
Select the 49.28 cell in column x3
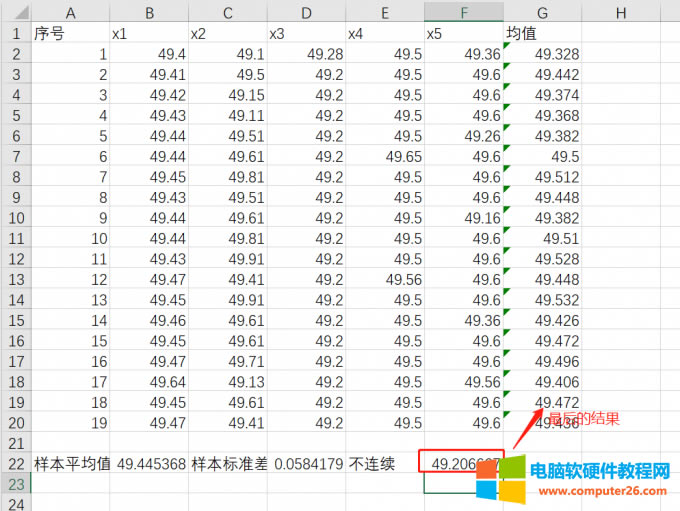(x=306, y=54)
